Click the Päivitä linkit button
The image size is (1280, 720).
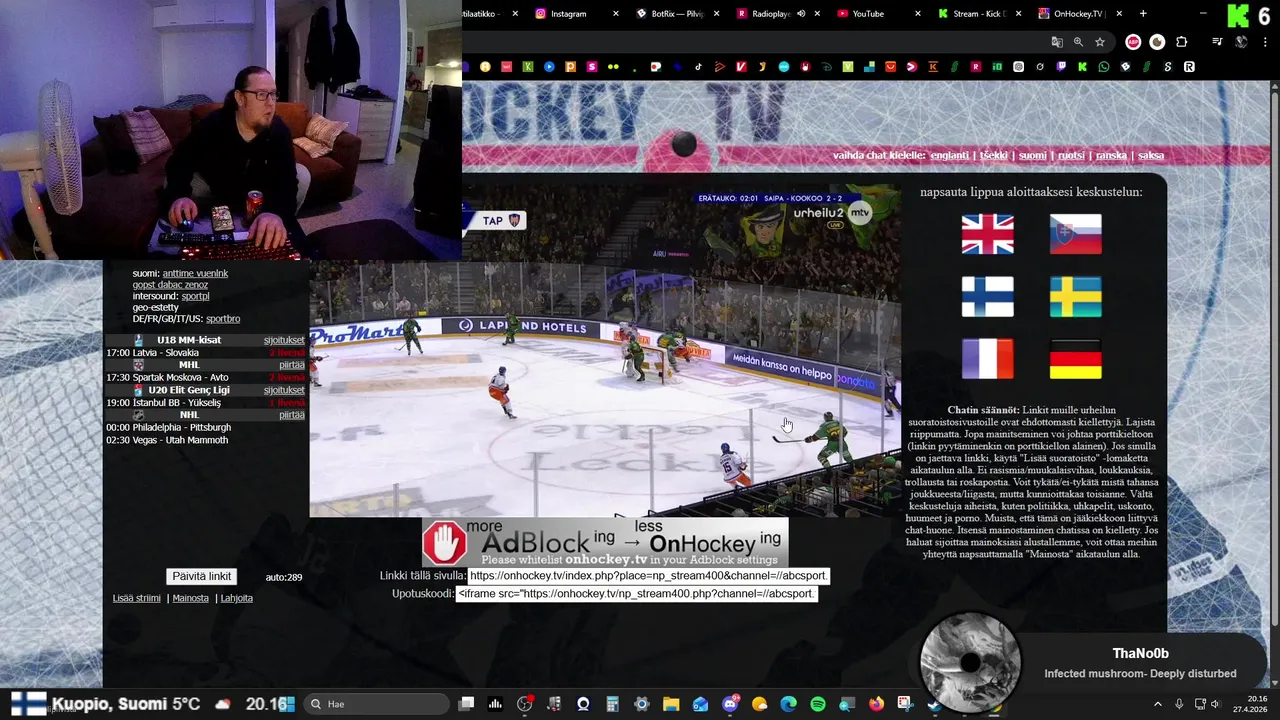click(x=202, y=576)
